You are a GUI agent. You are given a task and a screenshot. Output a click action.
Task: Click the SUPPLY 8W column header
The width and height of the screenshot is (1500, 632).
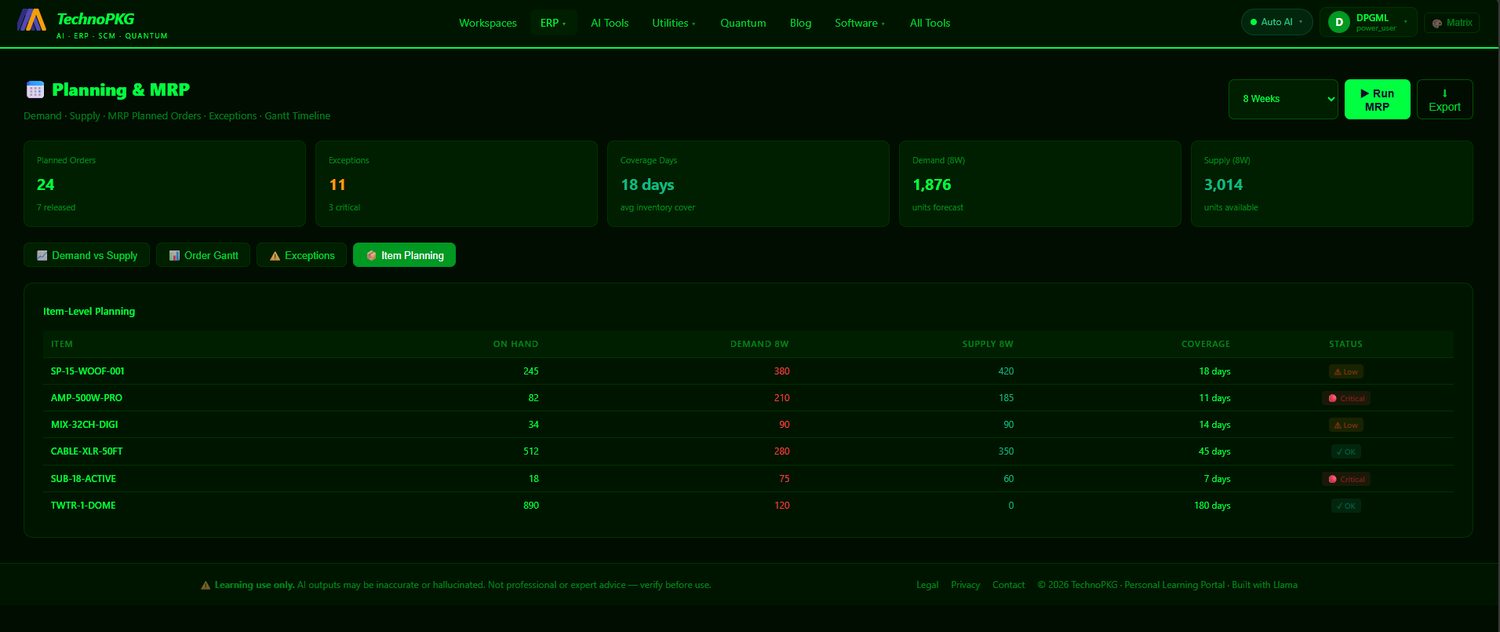coord(988,344)
